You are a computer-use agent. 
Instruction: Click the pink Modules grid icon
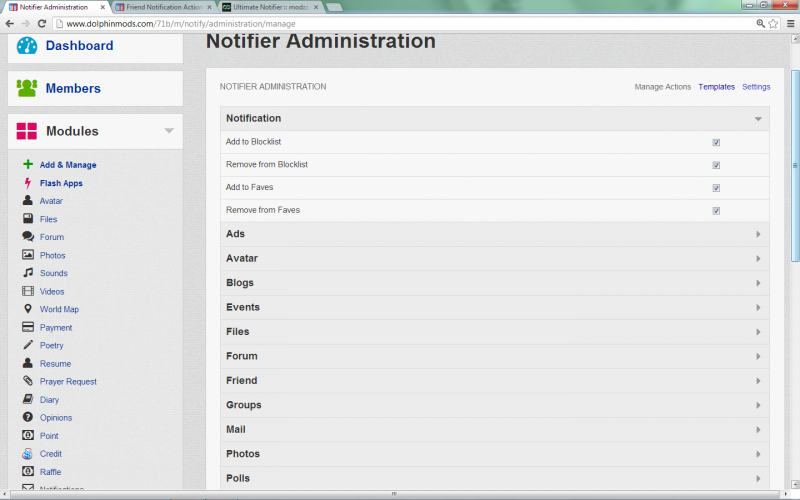(27, 131)
